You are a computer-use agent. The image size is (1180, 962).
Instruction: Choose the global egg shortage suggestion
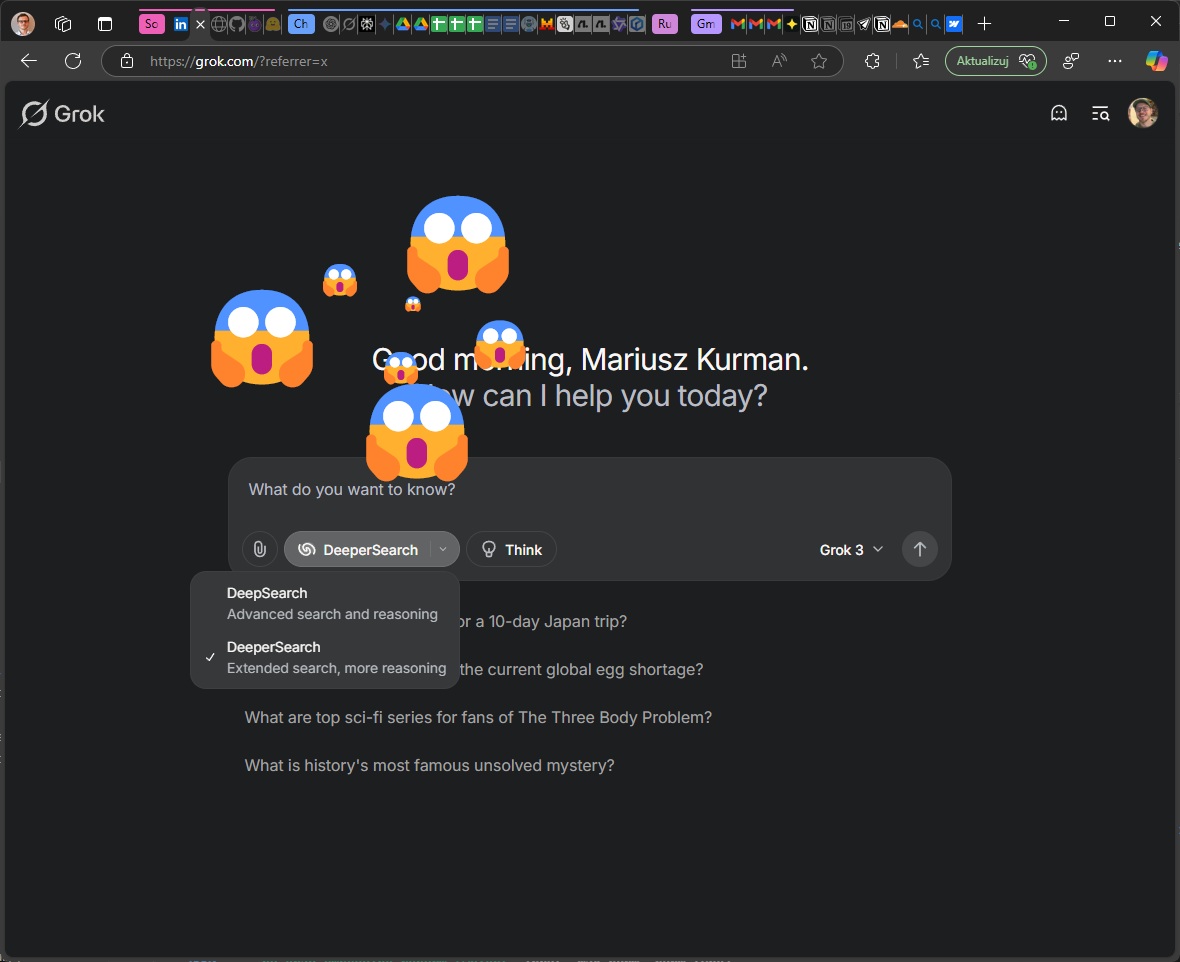coord(581,670)
